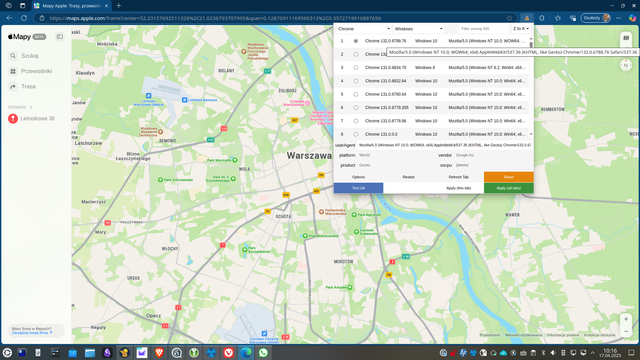Click the user agent list scrollbar
Image resolution: width=640 pixels, height=360 pixels.
pyautogui.click(x=531, y=87)
